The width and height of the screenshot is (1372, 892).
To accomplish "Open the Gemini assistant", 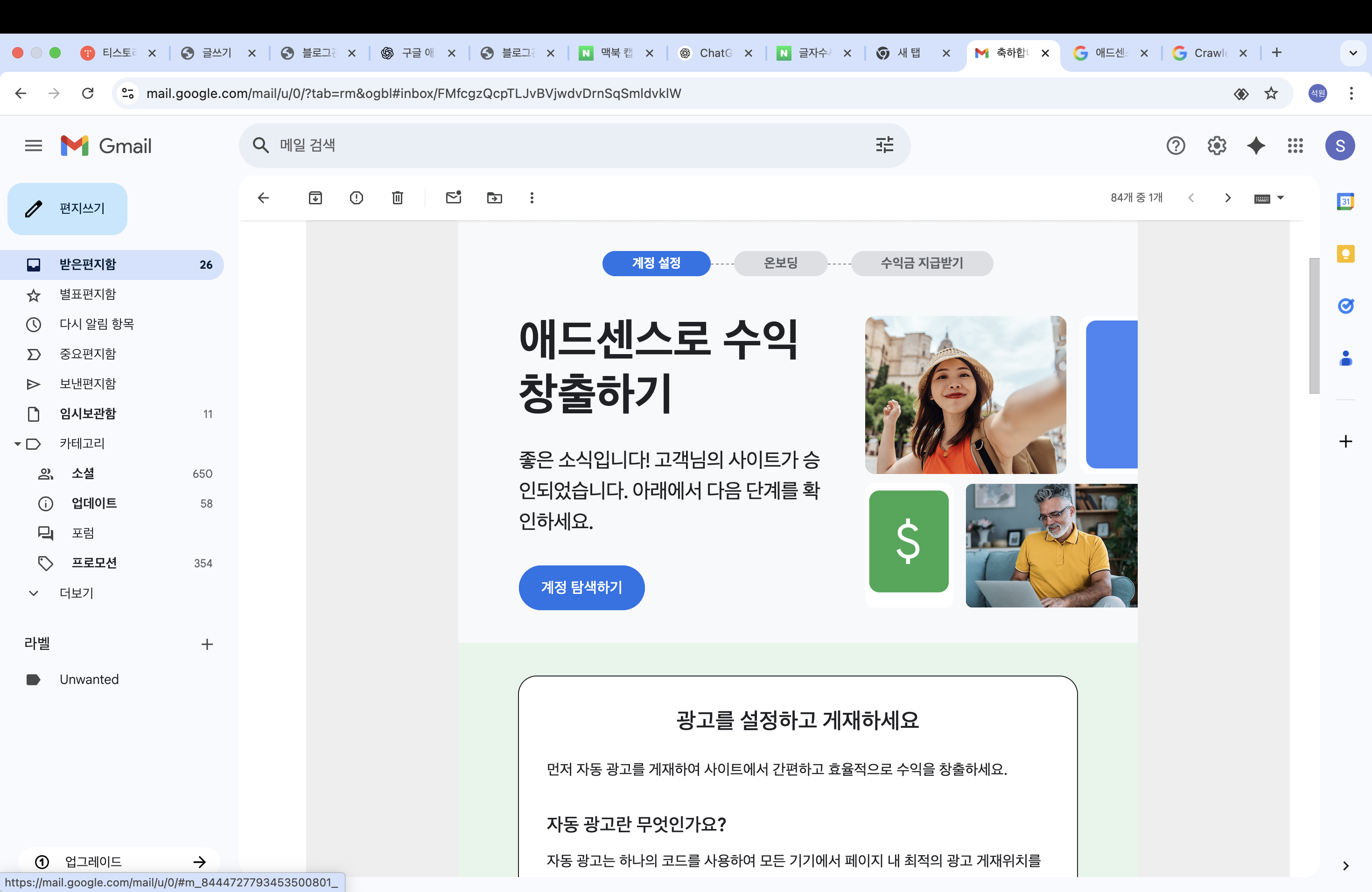I will click(x=1256, y=145).
